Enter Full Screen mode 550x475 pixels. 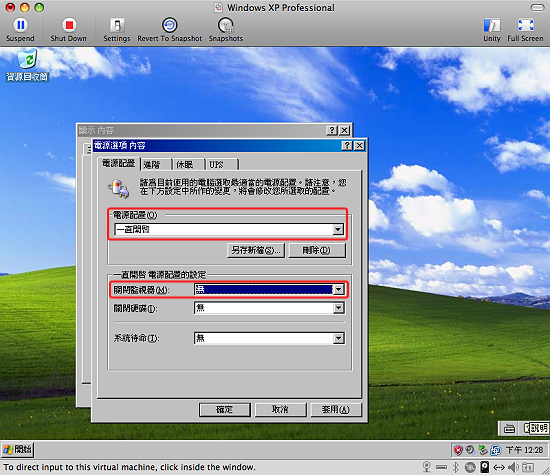click(525, 30)
